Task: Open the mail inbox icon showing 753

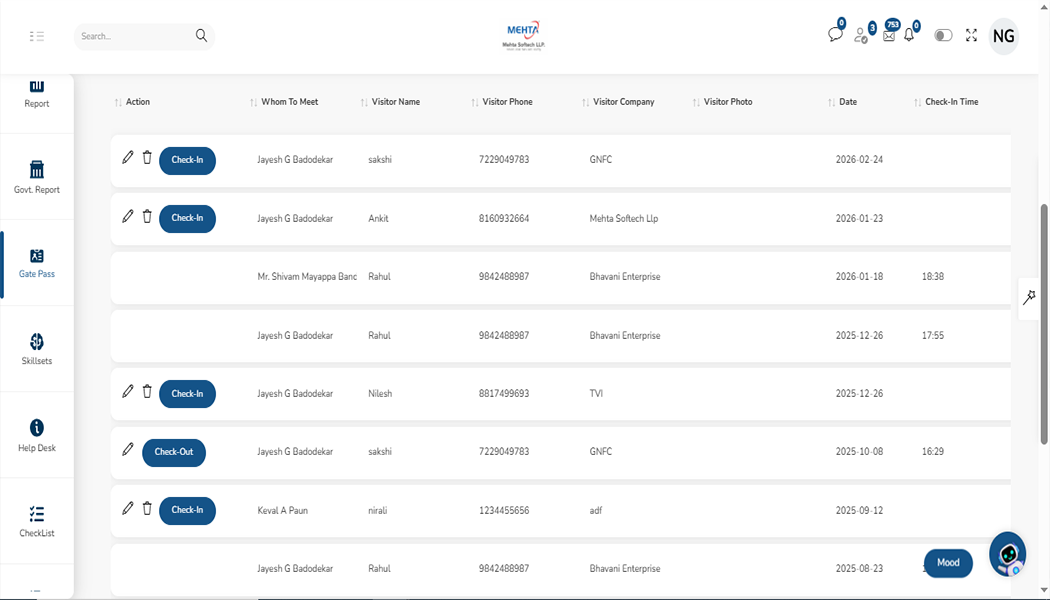Action: coord(889,35)
